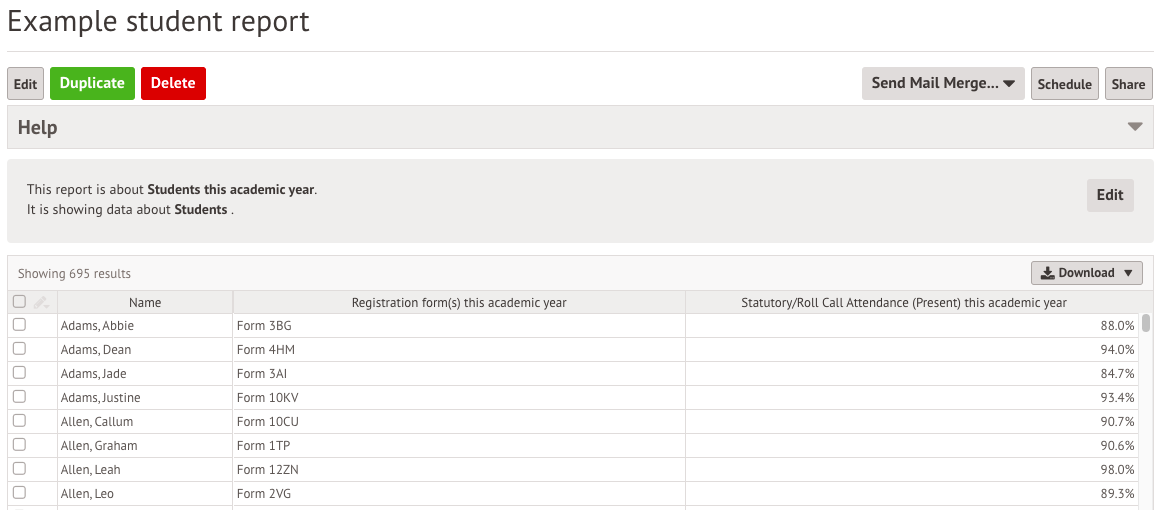
Task: Click the Share button
Action: [1128, 83]
